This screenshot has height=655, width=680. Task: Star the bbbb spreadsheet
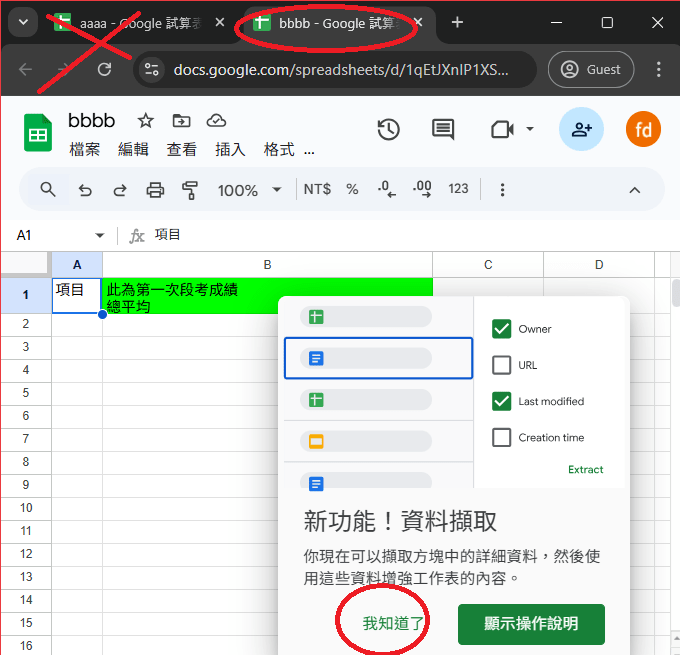click(146, 121)
